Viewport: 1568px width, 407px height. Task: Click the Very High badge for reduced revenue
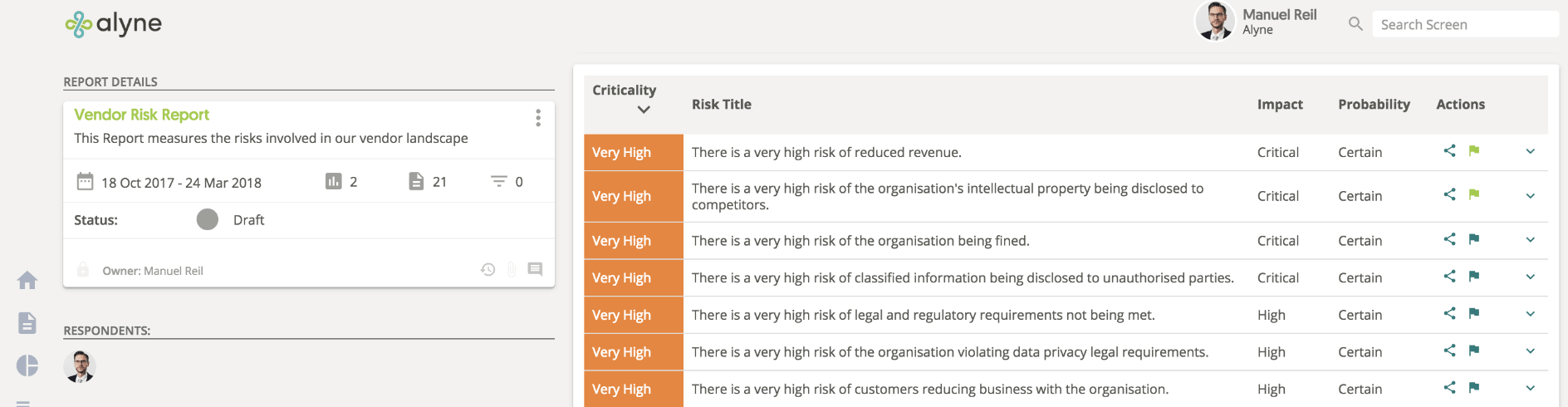click(634, 152)
